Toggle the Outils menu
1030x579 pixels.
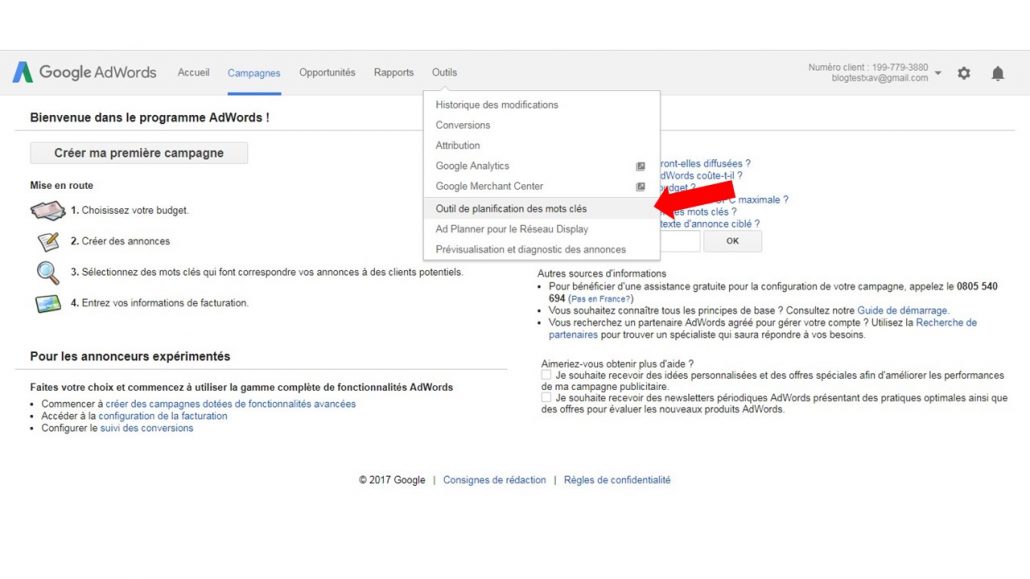point(444,72)
